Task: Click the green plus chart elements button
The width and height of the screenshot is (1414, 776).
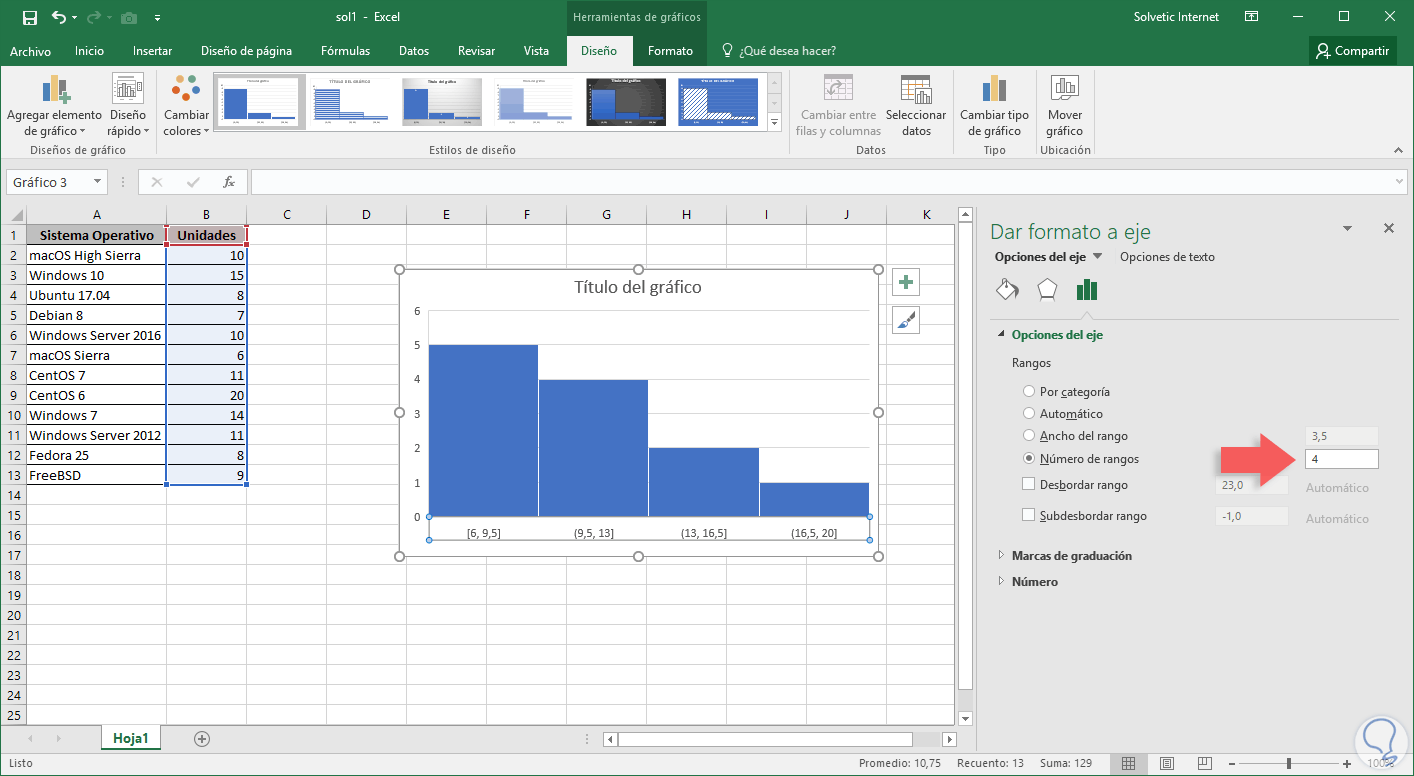Action: pos(906,283)
